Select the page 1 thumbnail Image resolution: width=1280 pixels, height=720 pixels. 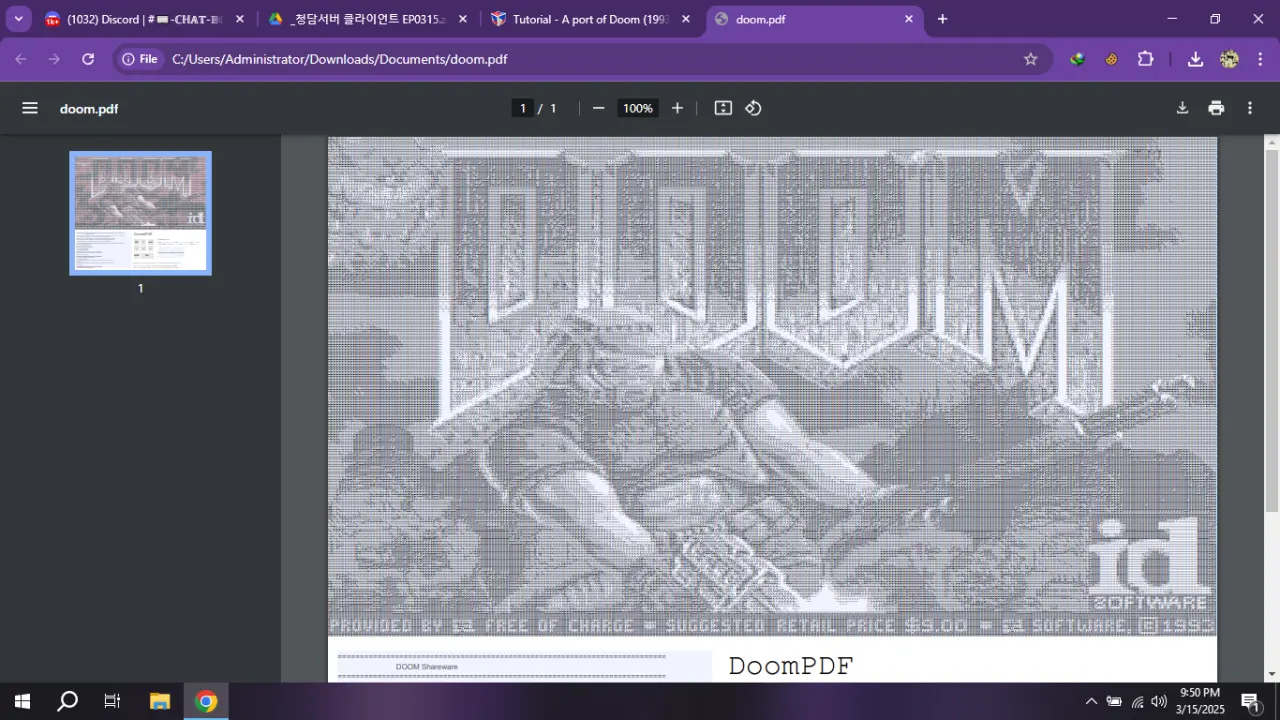(140, 213)
